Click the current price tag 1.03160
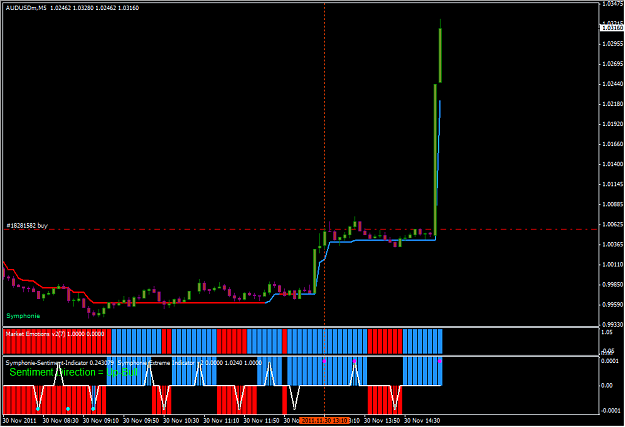 (x=612, y=28)
